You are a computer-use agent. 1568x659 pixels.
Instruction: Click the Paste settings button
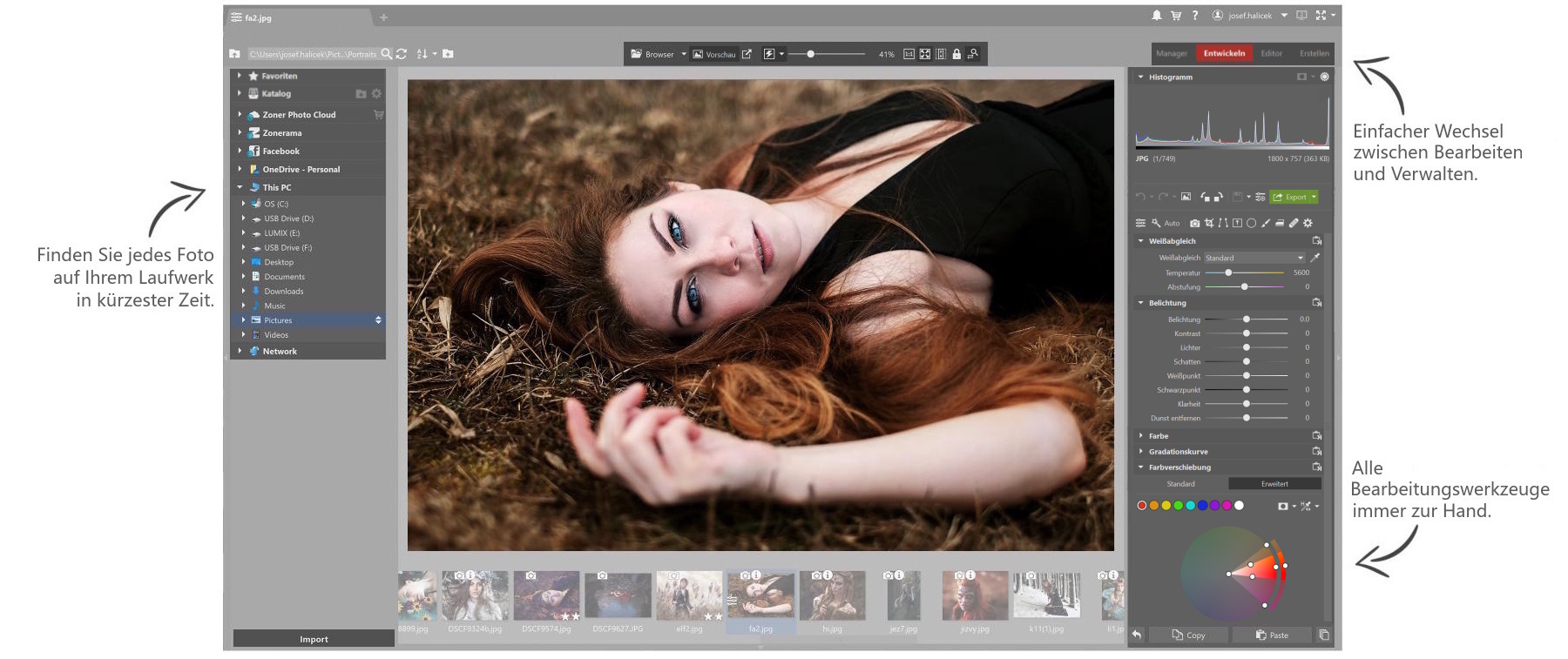pos(1272,635)
